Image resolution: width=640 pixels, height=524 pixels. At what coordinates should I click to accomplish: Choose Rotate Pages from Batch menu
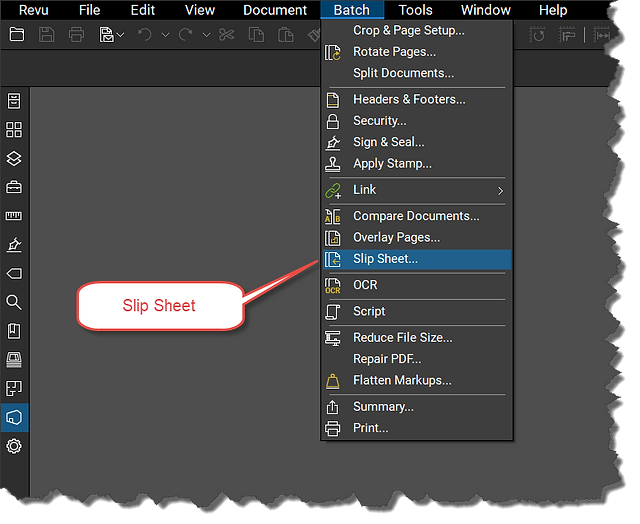pyautogui.click(x=416, y=52)
